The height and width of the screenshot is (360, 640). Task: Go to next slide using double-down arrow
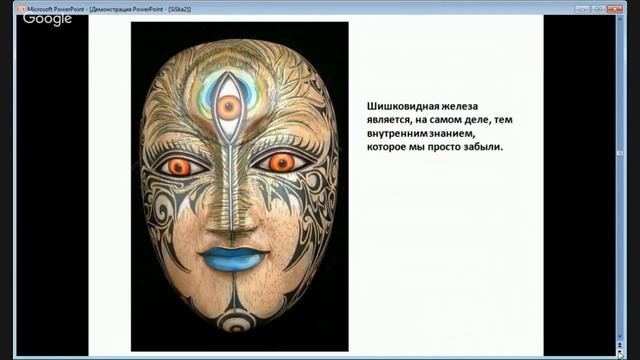[620, 353]
